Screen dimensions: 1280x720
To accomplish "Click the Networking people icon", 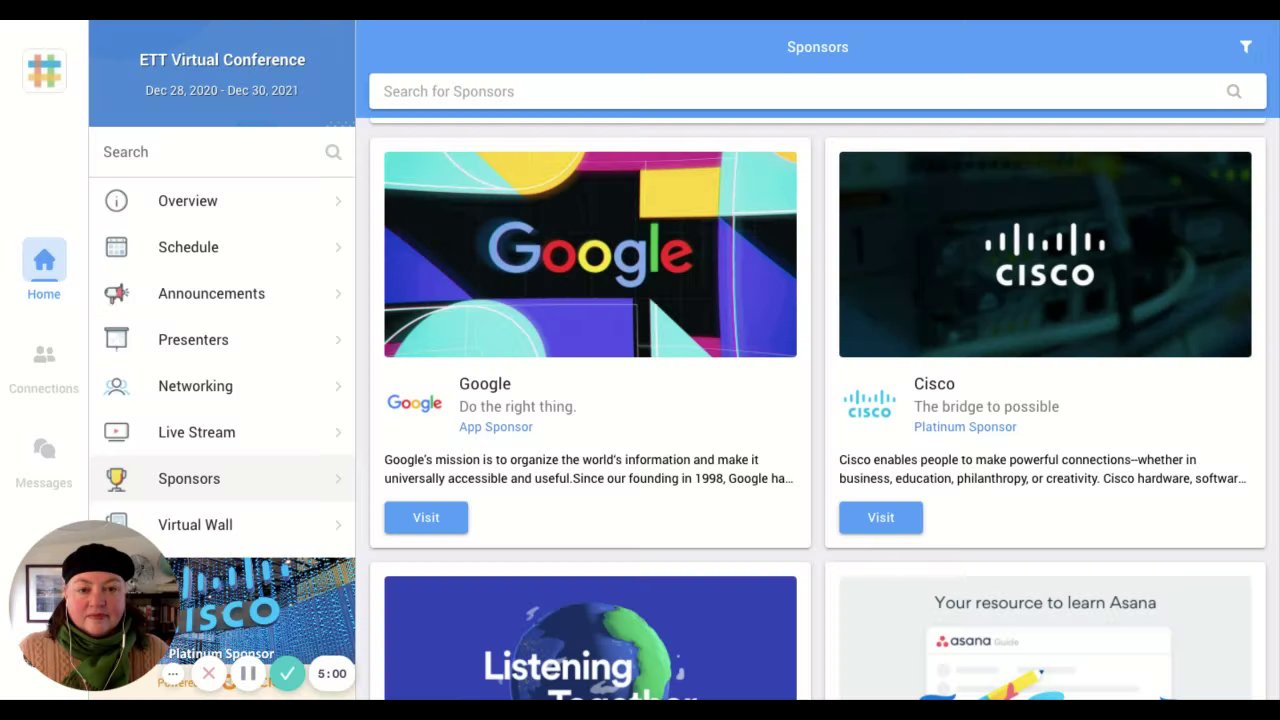I will (117, 386).
